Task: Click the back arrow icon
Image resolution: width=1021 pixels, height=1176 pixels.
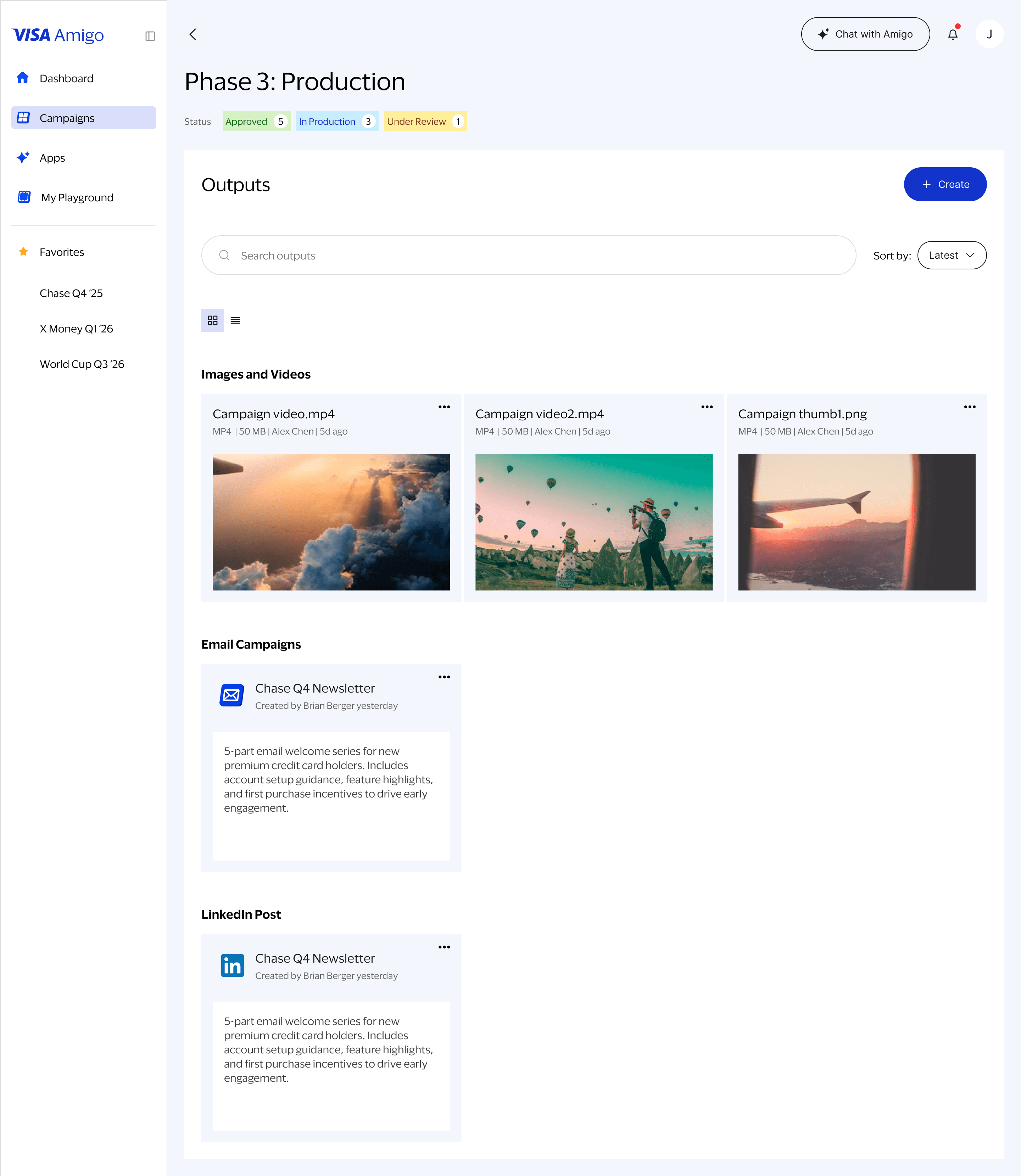Action: tap(193, 34)
